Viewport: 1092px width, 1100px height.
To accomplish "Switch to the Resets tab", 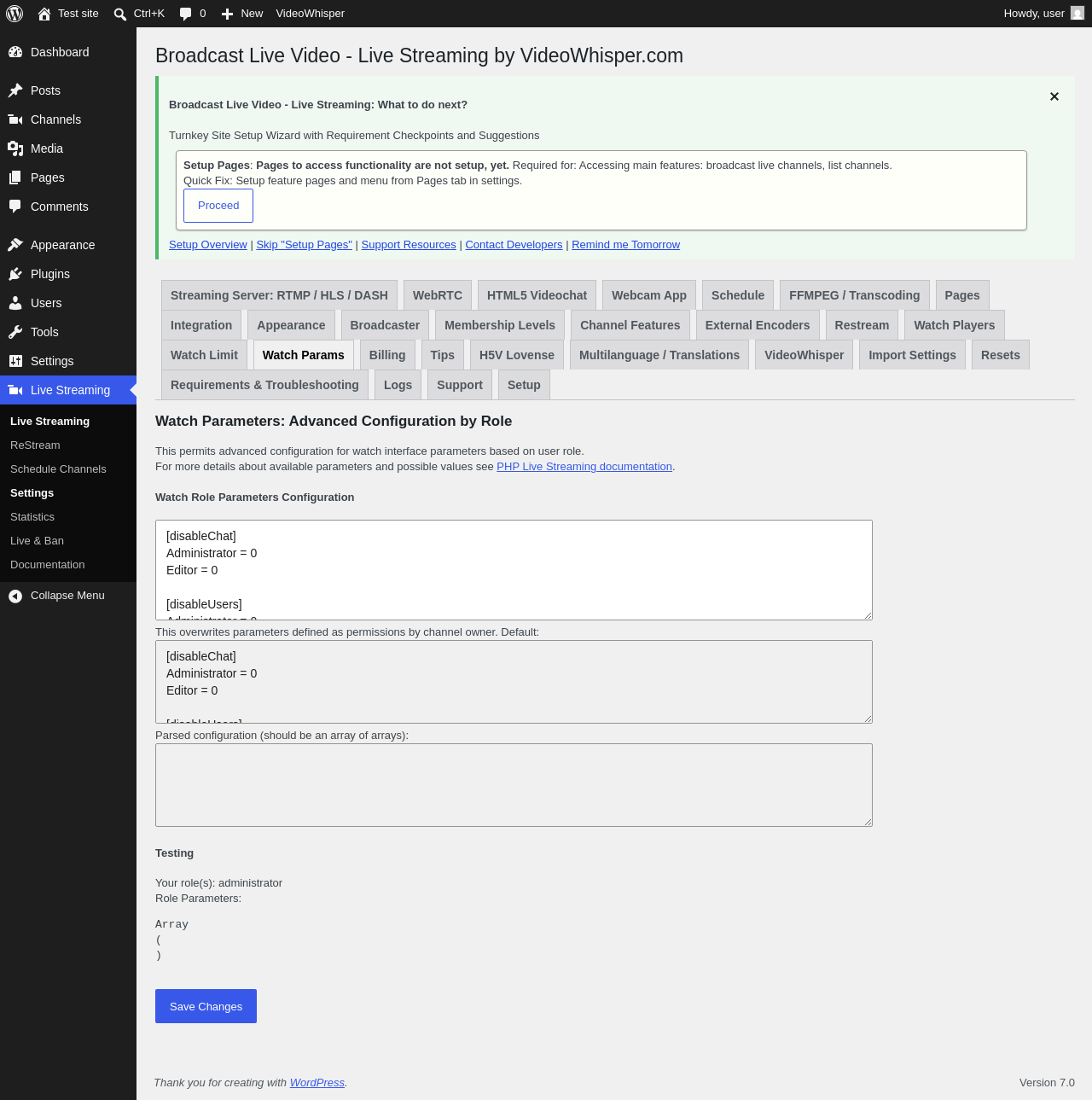I will click(x=1001, y=355).
